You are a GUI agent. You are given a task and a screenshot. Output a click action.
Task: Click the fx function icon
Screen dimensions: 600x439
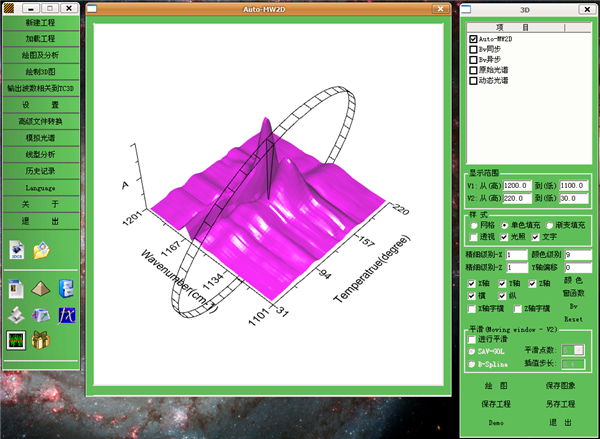67,316
